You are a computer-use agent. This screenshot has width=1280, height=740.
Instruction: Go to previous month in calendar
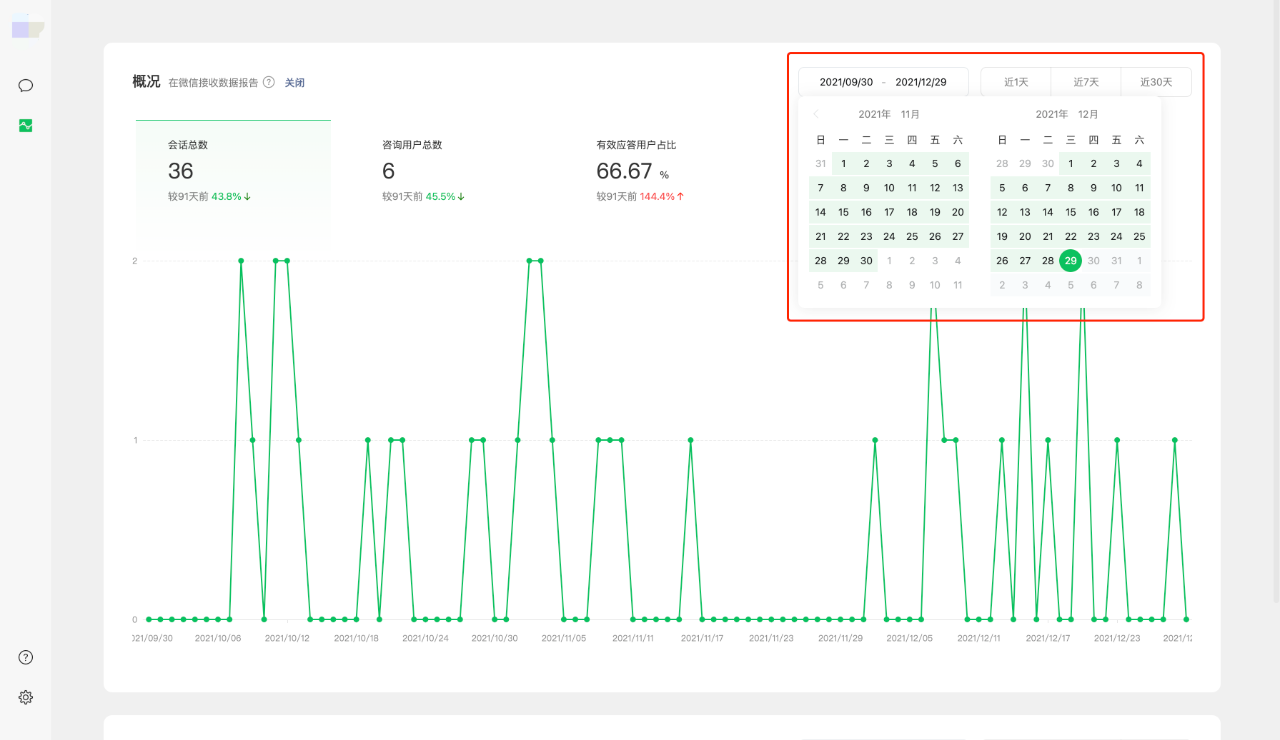coord(816,114)
